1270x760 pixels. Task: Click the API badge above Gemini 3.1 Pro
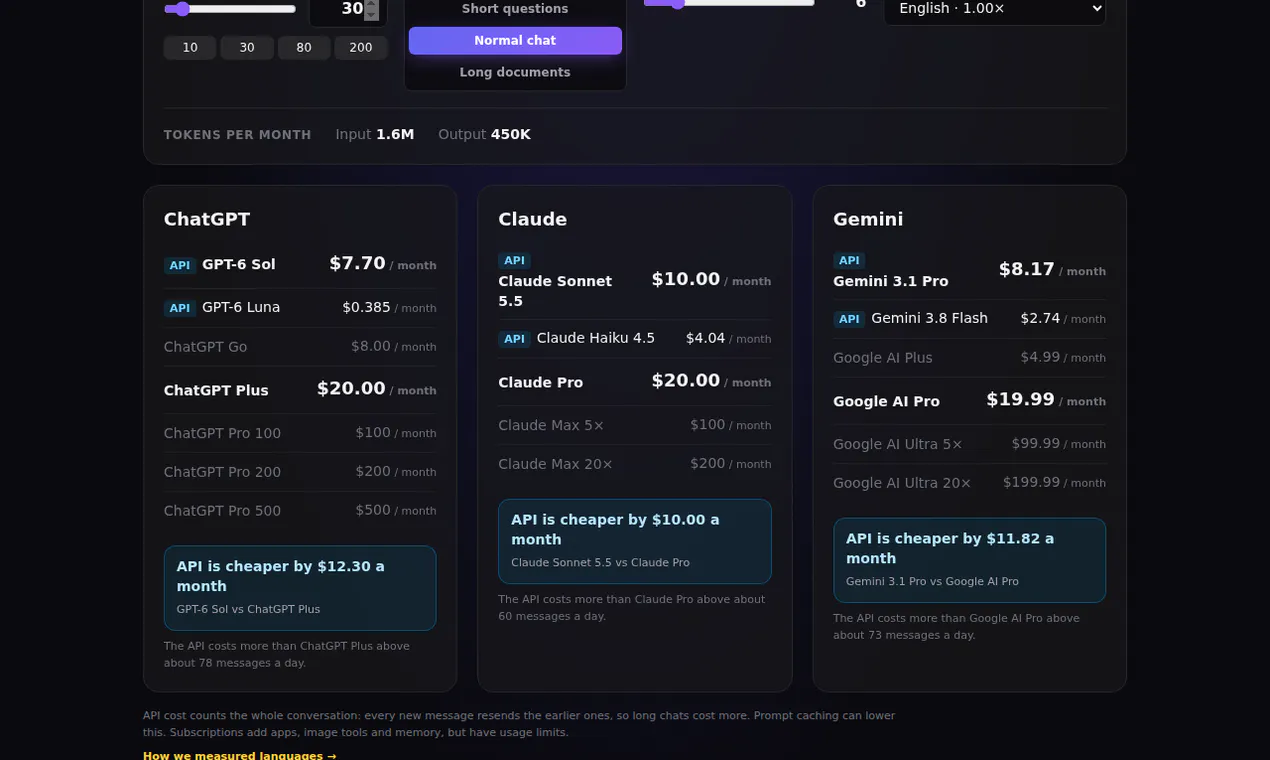coord(849,260)
